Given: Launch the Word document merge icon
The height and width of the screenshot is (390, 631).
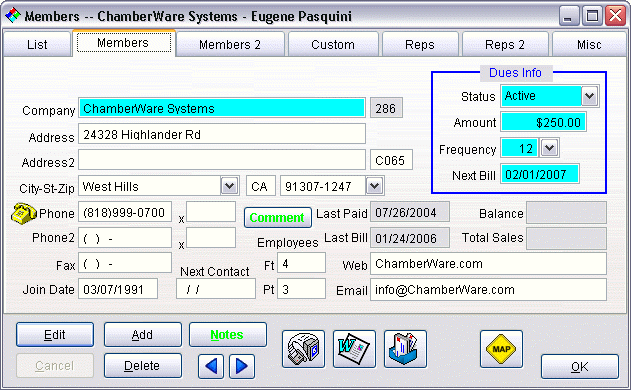Looking at the screenshot, I should [x=354, y=349].
